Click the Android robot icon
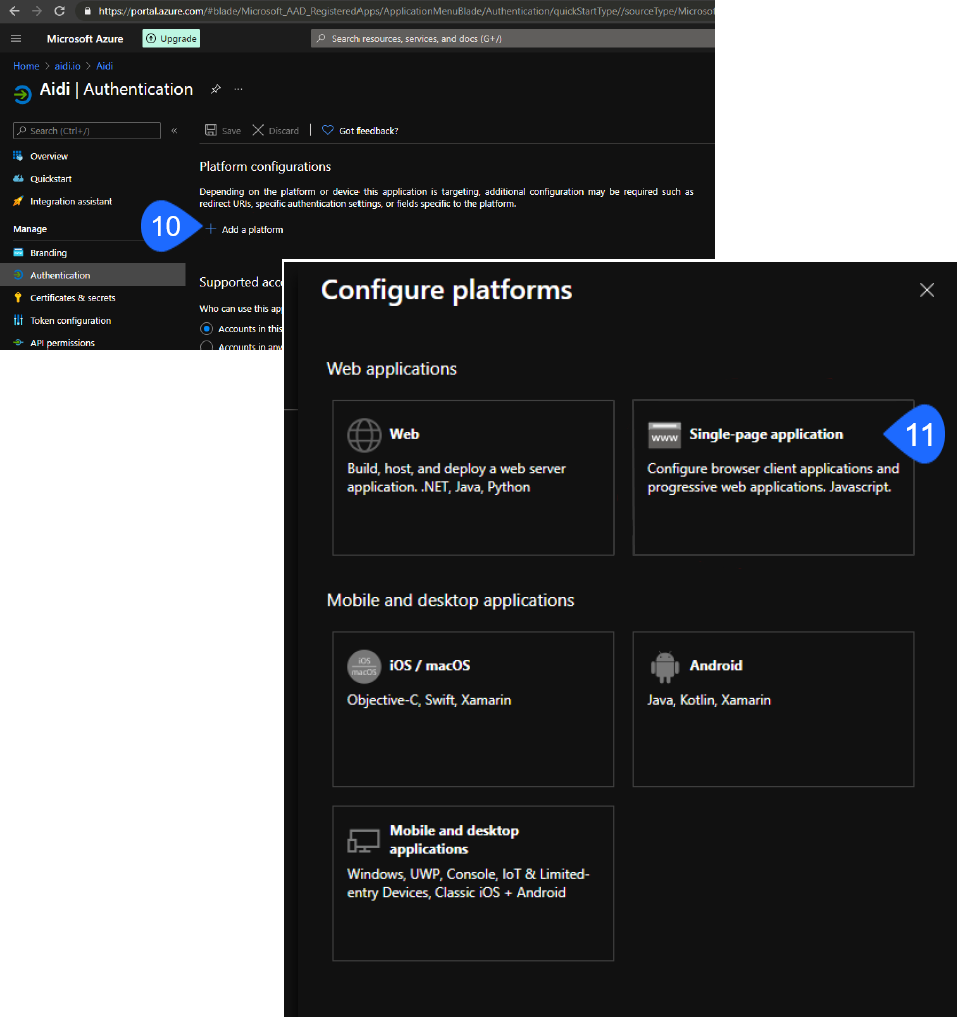 click(x=664, y=667)
